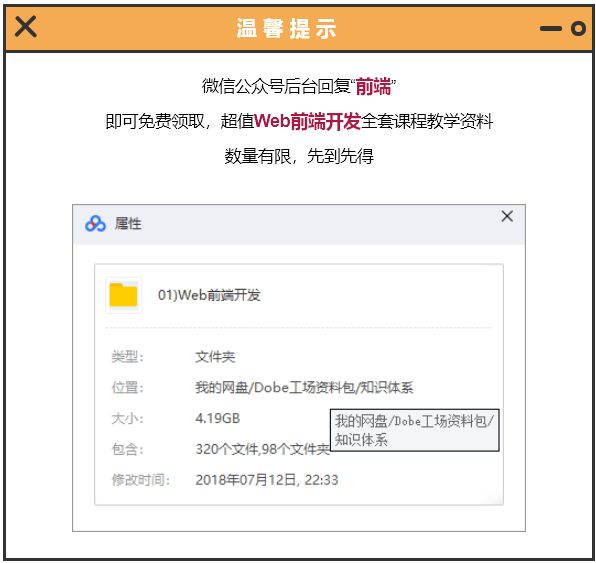The height and width of the screenshot is (563, 596).
Task: Click the red keyword 前端 in first line
Action: (373, 86)
